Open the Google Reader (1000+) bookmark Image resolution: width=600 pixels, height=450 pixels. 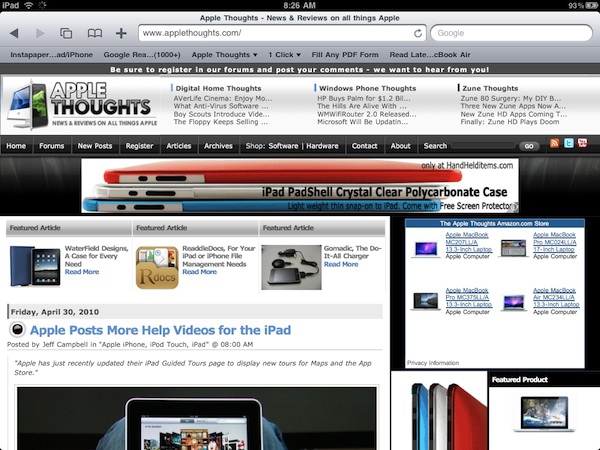click(142, 55)
